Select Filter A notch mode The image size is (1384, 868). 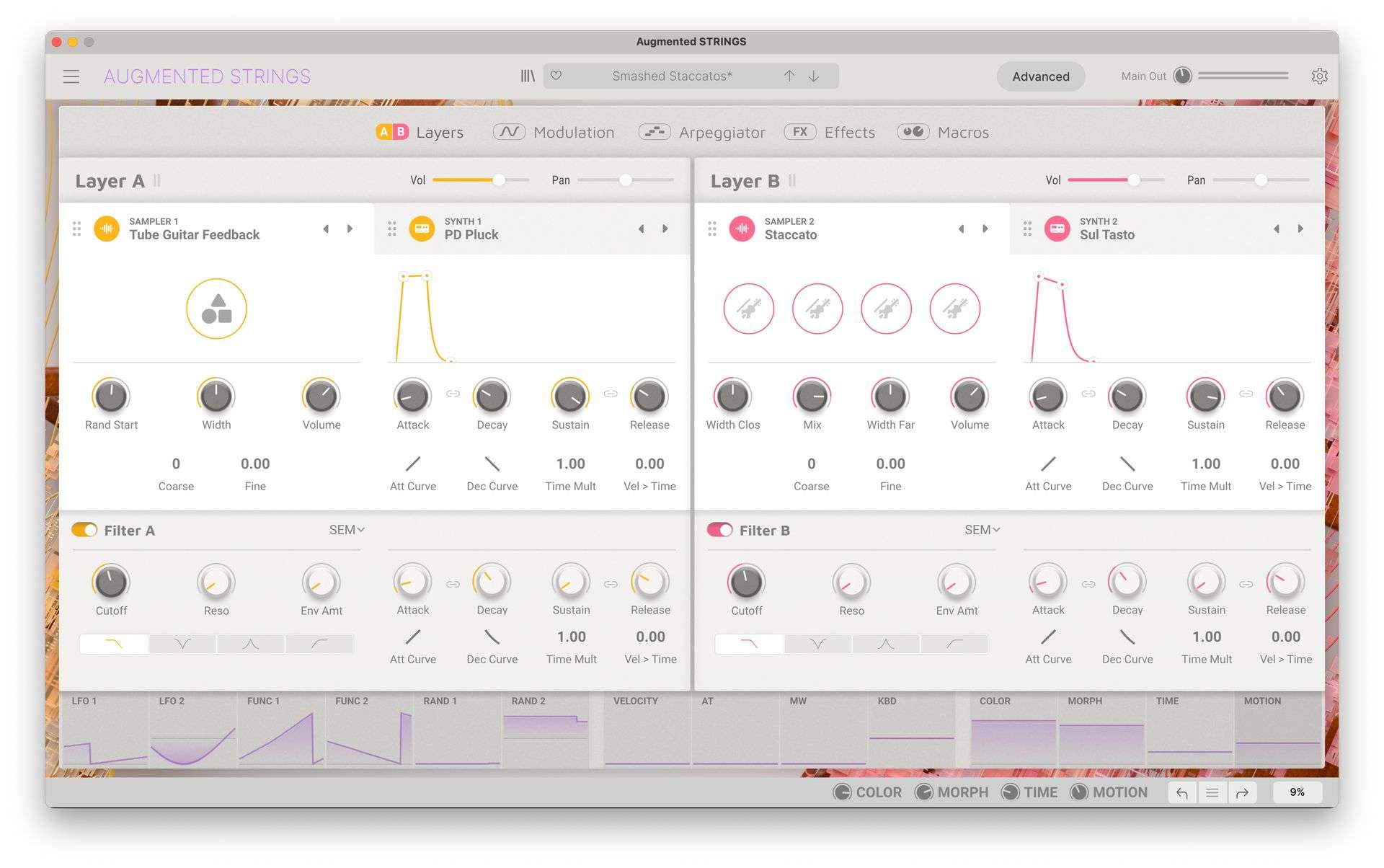click(x=182, y=644)
